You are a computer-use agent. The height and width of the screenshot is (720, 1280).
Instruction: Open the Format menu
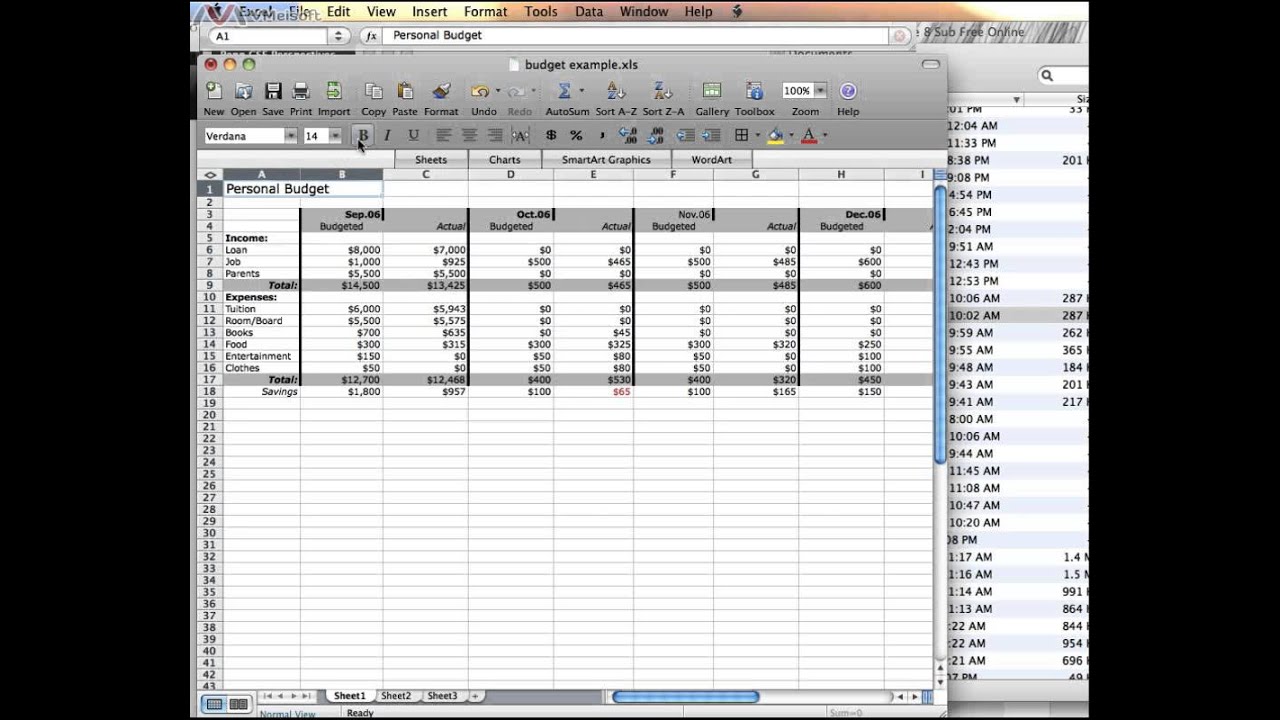point(485,12)
